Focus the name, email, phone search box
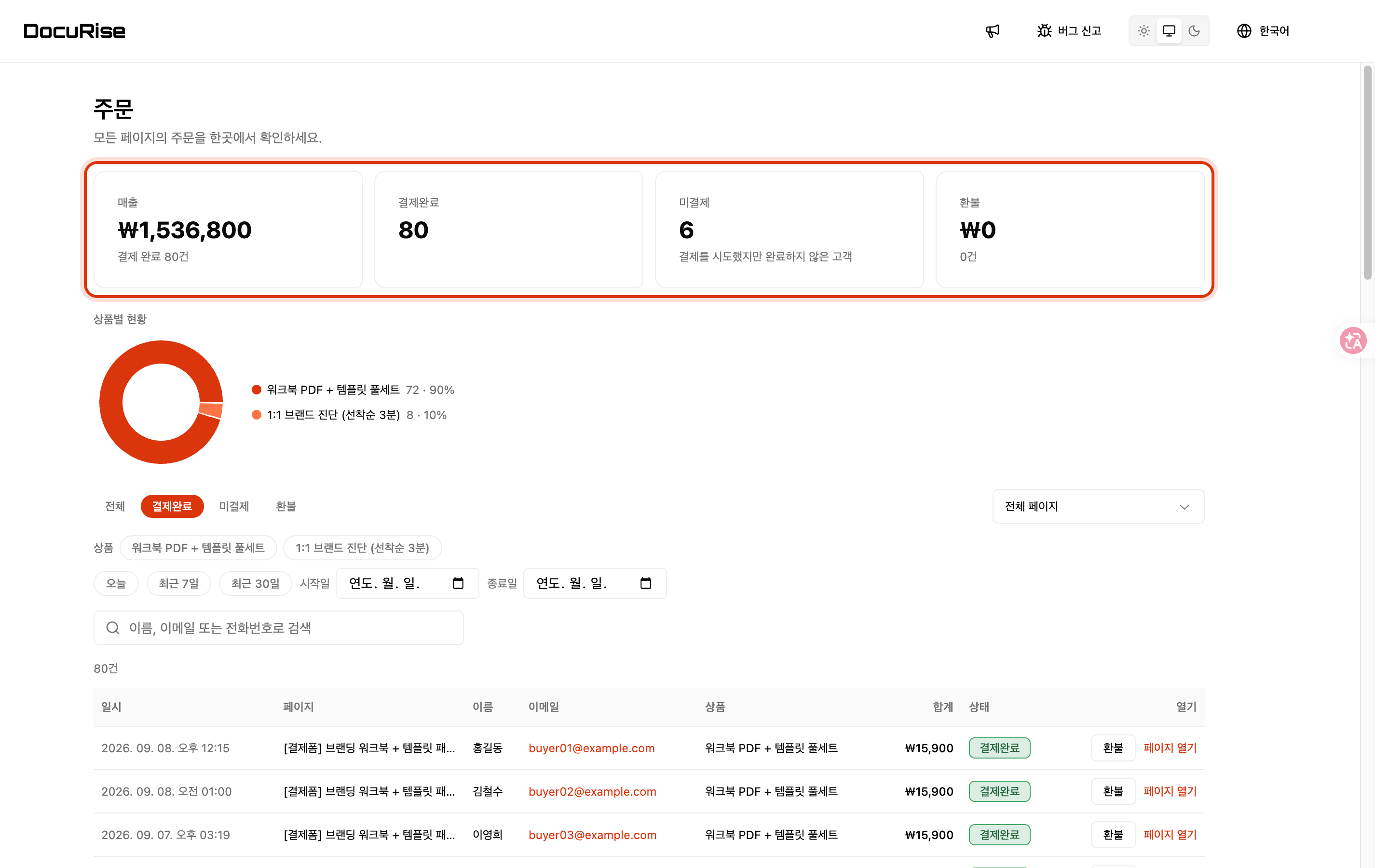Screen dimensions: 1389x868 278,627
